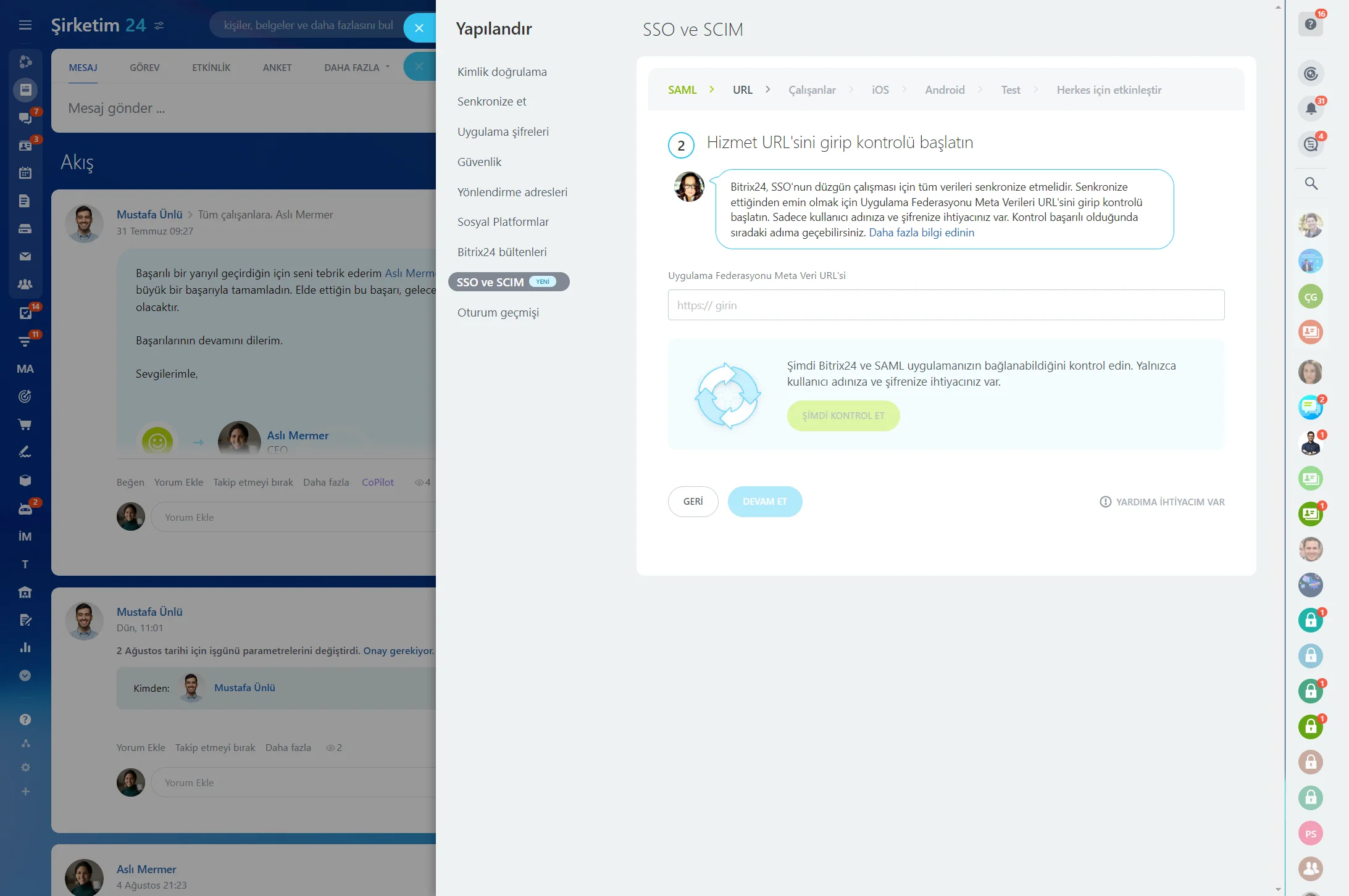Click the search magnifier in right panel
1349x896 pixels.
tap(1311, 183)
